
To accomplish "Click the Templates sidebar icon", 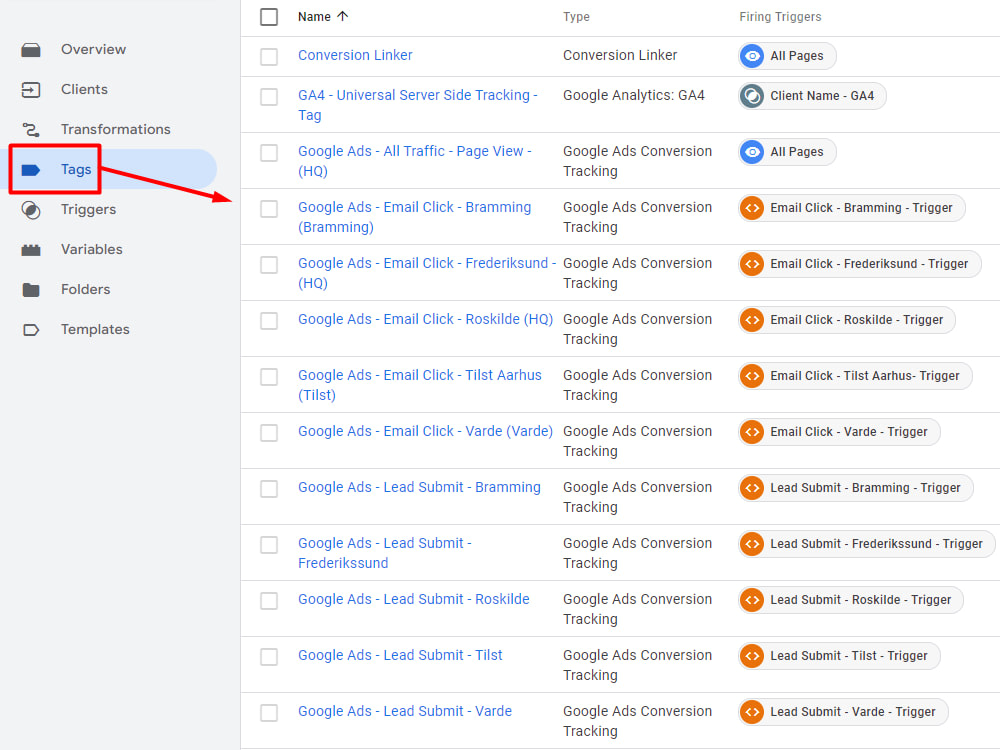I will tap(31, 330).
